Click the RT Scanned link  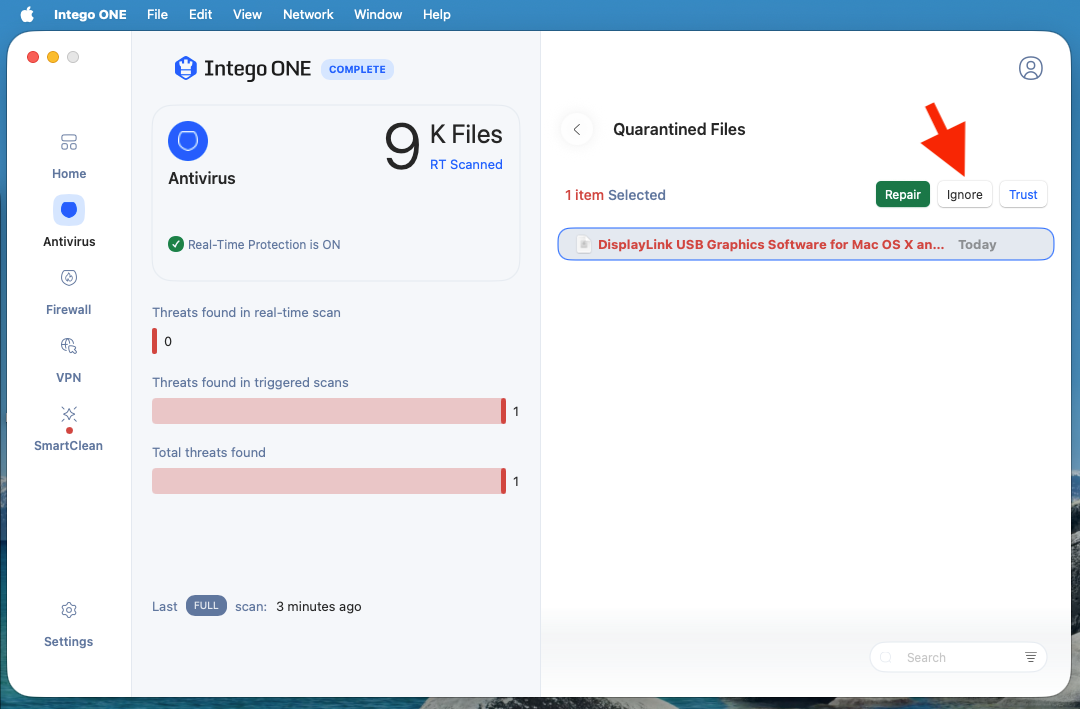[466, 165]
